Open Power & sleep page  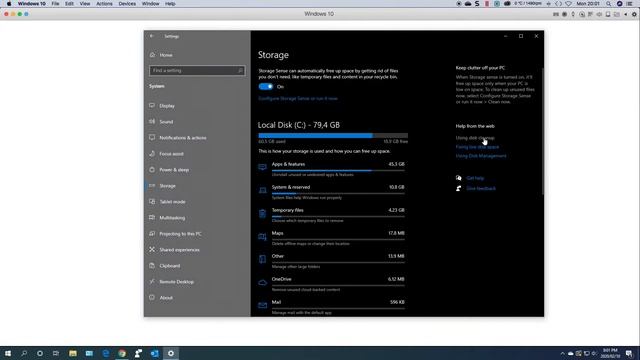click(x=174, y=170)
